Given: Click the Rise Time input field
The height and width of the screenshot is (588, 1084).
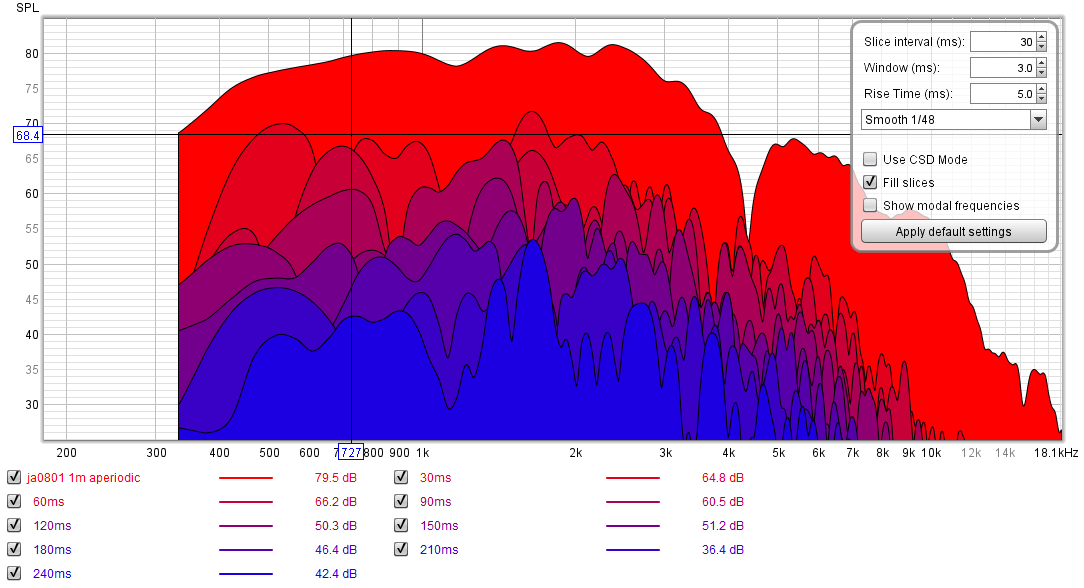Looking at the screenshot, I should pos(1002,93).
